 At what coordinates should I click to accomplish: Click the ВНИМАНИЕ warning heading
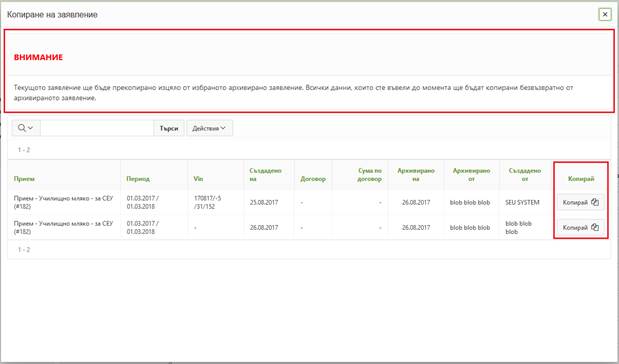coord(38,57)
